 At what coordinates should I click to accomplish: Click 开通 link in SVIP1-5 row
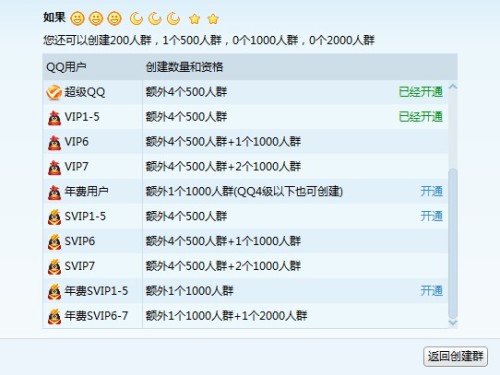coord(432,216)
